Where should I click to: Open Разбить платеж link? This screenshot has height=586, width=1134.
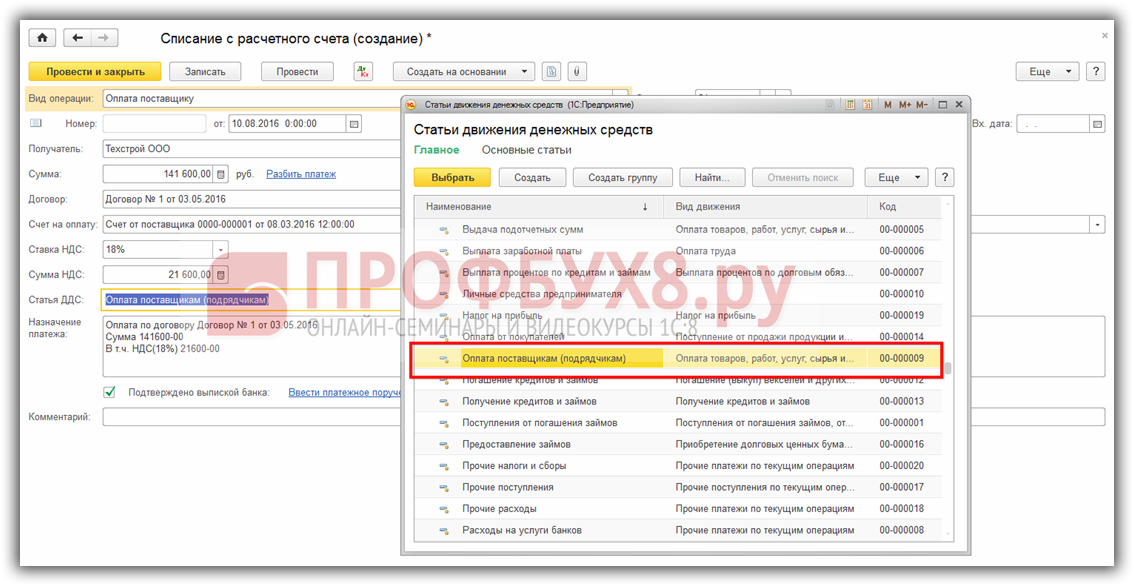click(301, 174)
